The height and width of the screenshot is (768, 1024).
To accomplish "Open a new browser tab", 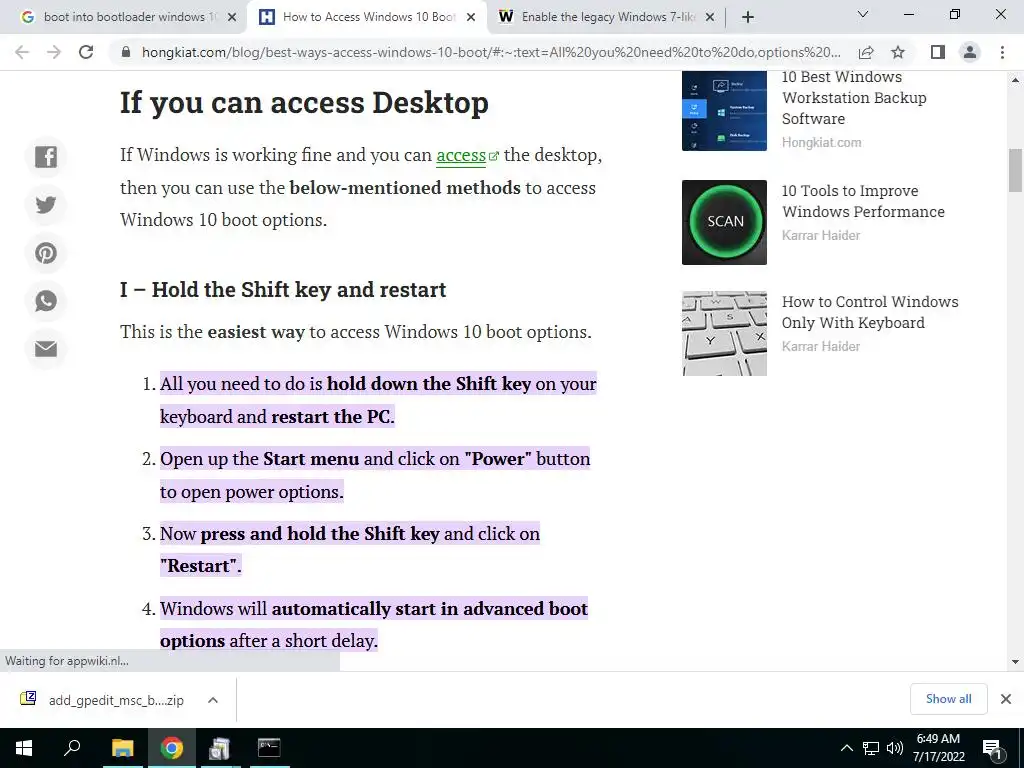I will 748,17.
